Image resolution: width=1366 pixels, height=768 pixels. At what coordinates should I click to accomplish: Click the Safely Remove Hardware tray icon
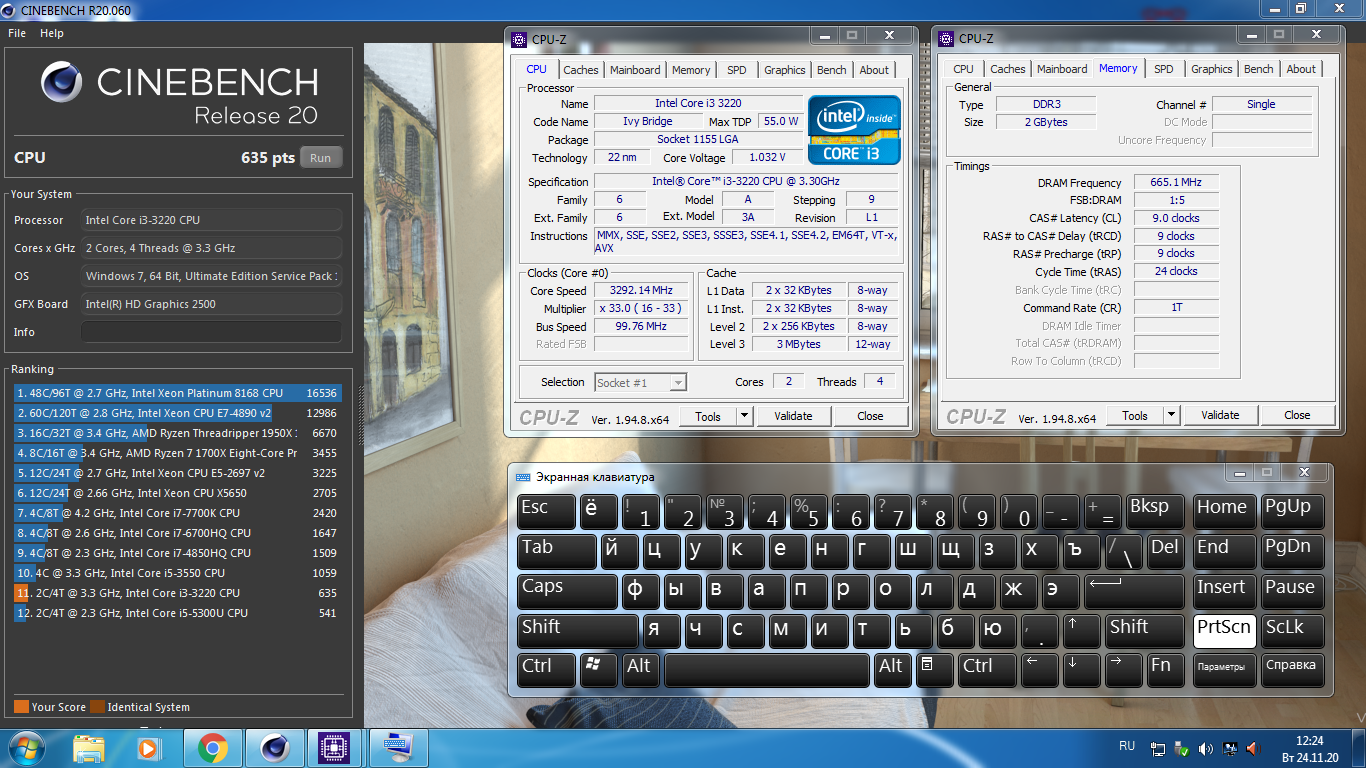click(x=1182, y=747)
